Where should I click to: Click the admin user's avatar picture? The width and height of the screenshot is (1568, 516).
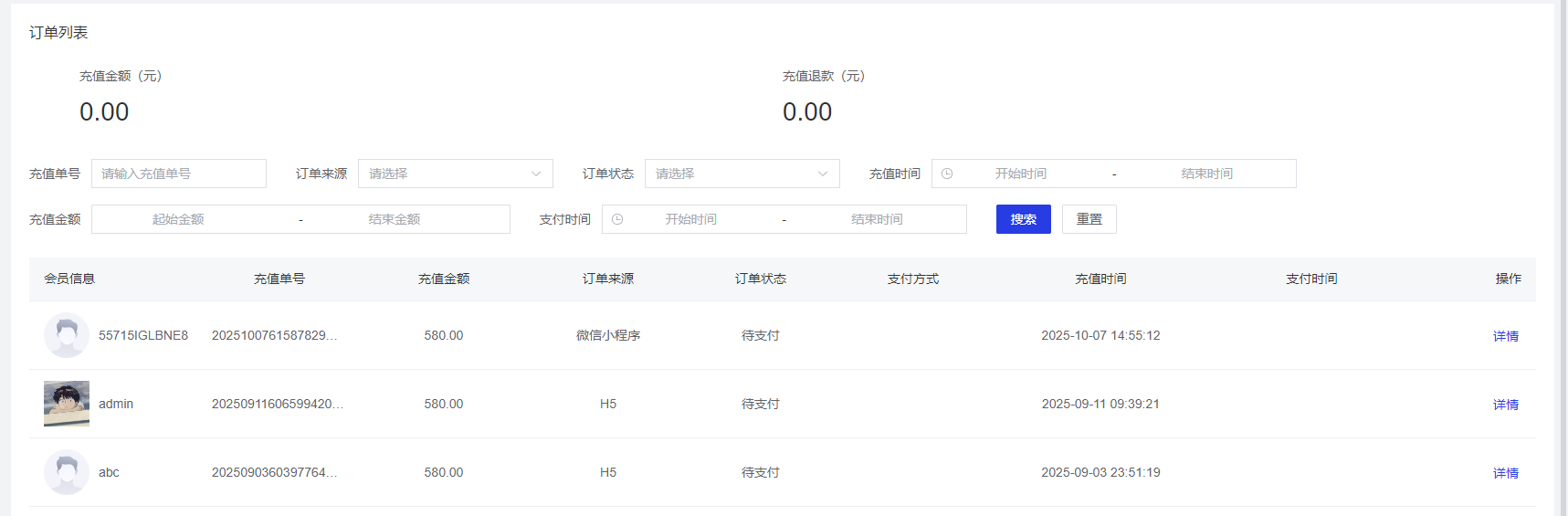click(x=67, y=404)
